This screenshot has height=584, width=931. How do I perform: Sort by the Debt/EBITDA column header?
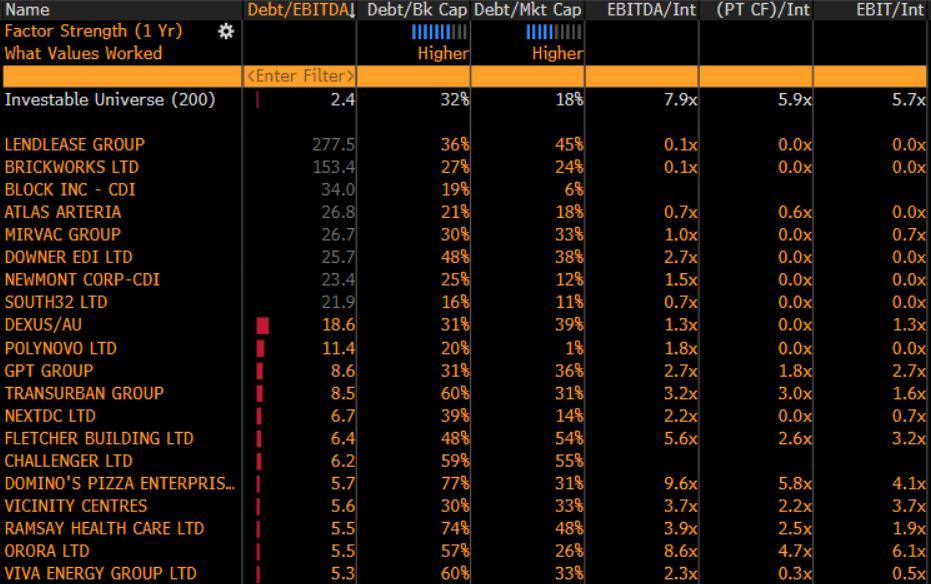pyautogui.click(x=301, y=9)
